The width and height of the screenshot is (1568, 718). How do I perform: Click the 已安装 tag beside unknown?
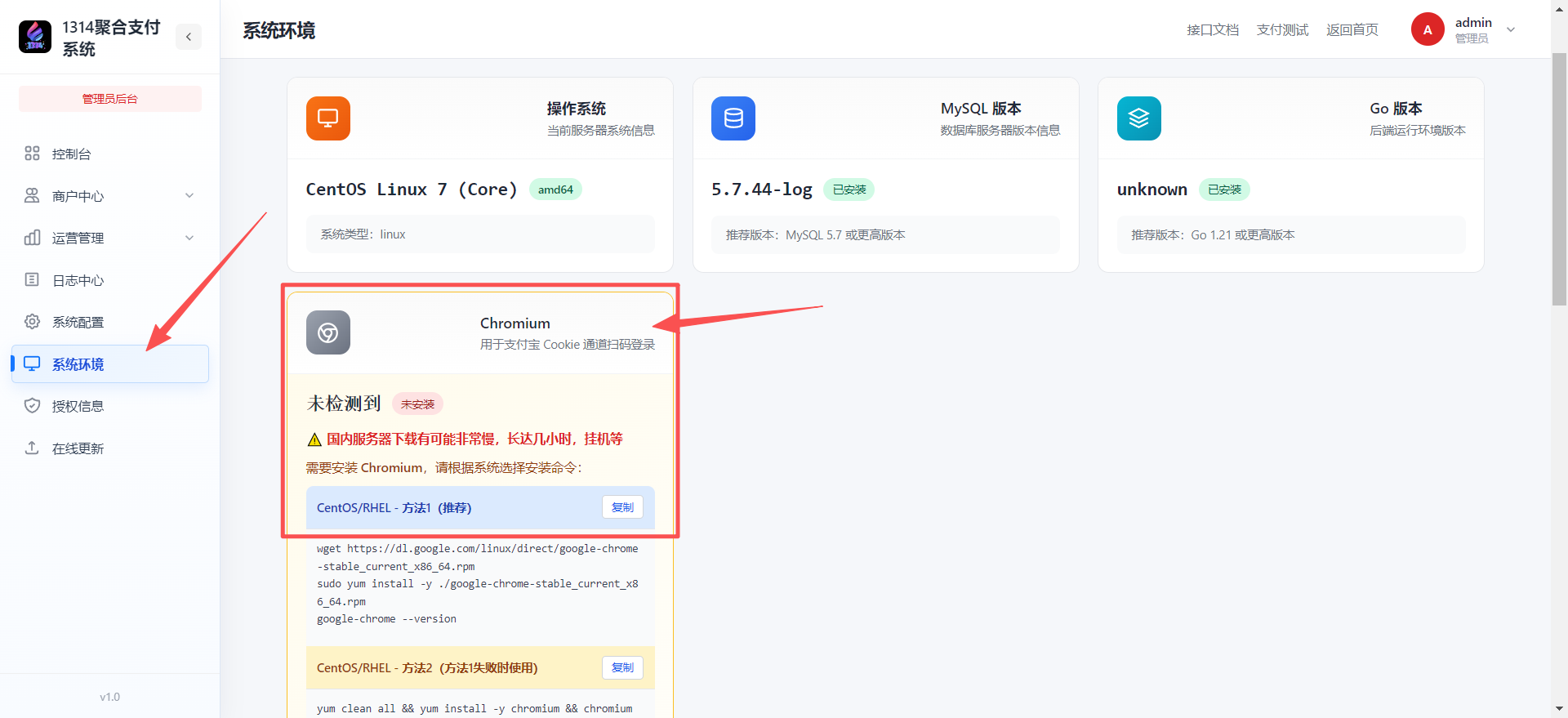(x=1224, y=190)
